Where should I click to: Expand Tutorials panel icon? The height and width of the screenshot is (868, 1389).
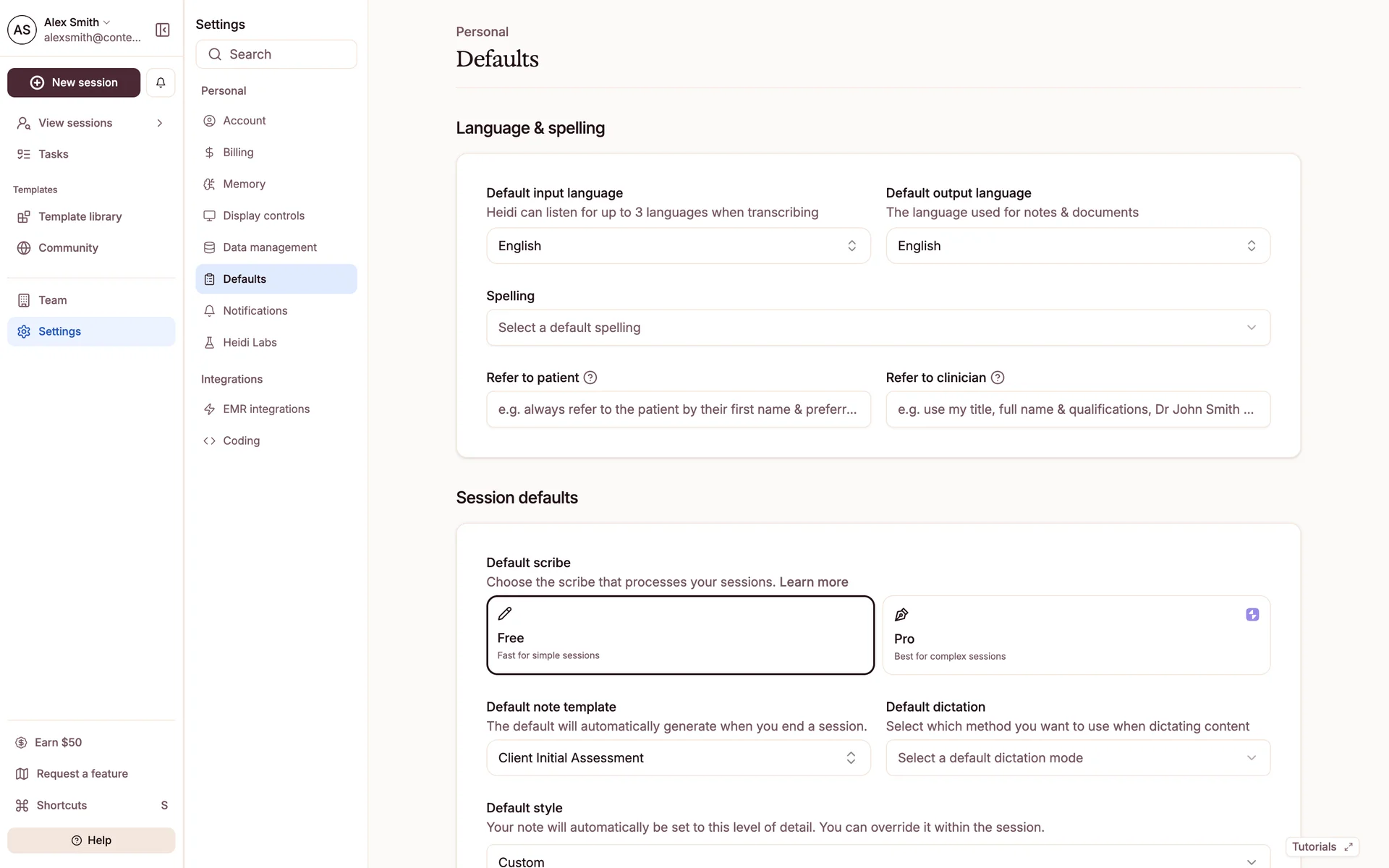1348,847
